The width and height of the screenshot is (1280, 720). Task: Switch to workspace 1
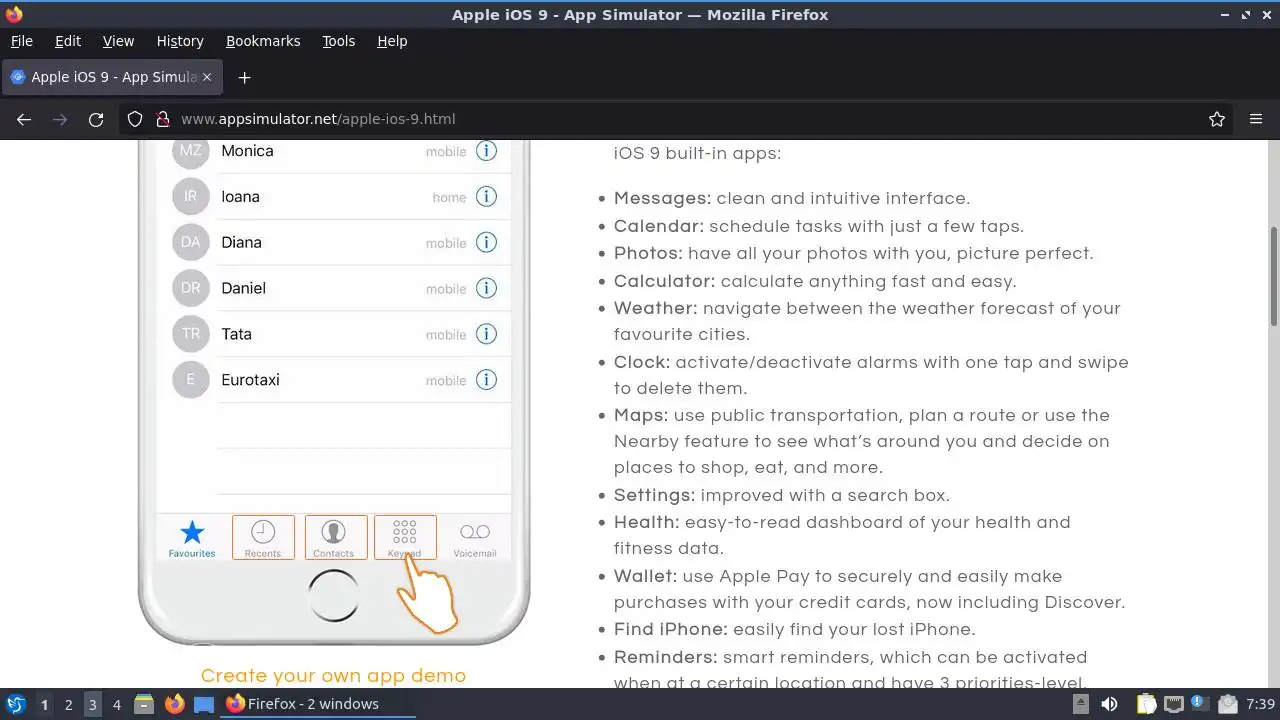tap(44, 704)
